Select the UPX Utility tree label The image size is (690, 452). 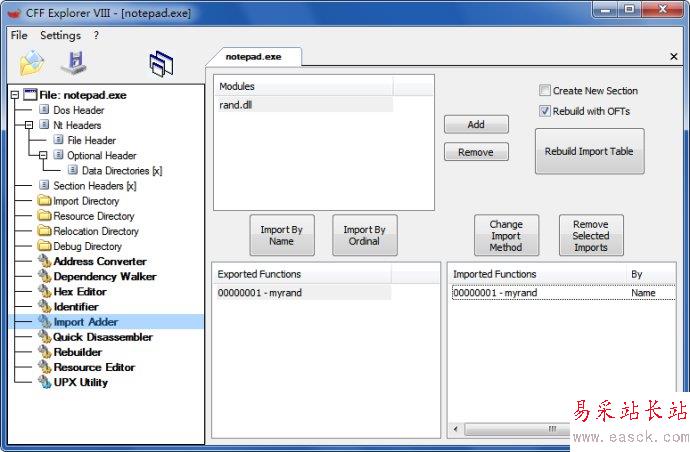81,382
